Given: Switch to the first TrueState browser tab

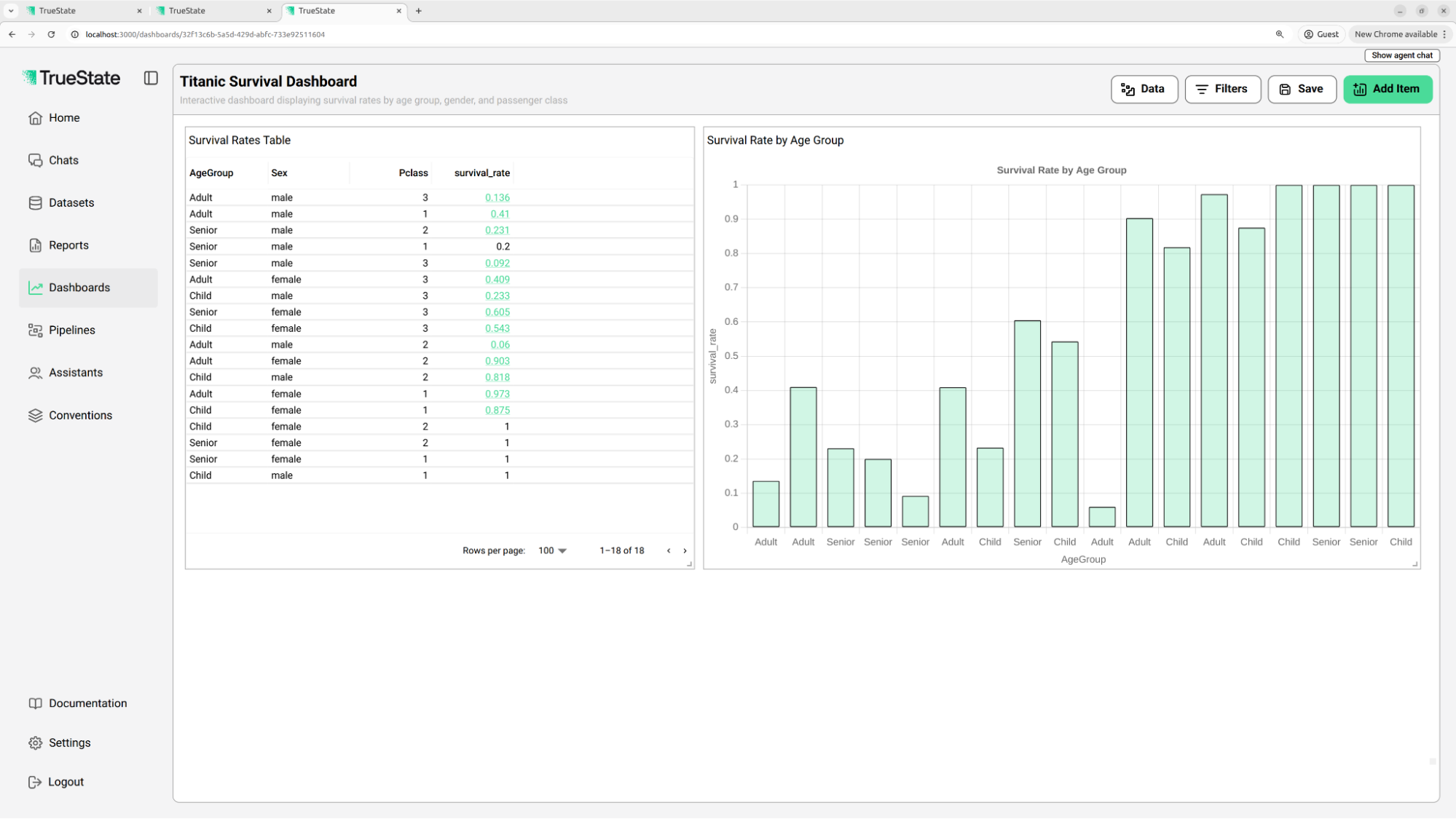Looking at the screenshot, I should coord(80,11).
